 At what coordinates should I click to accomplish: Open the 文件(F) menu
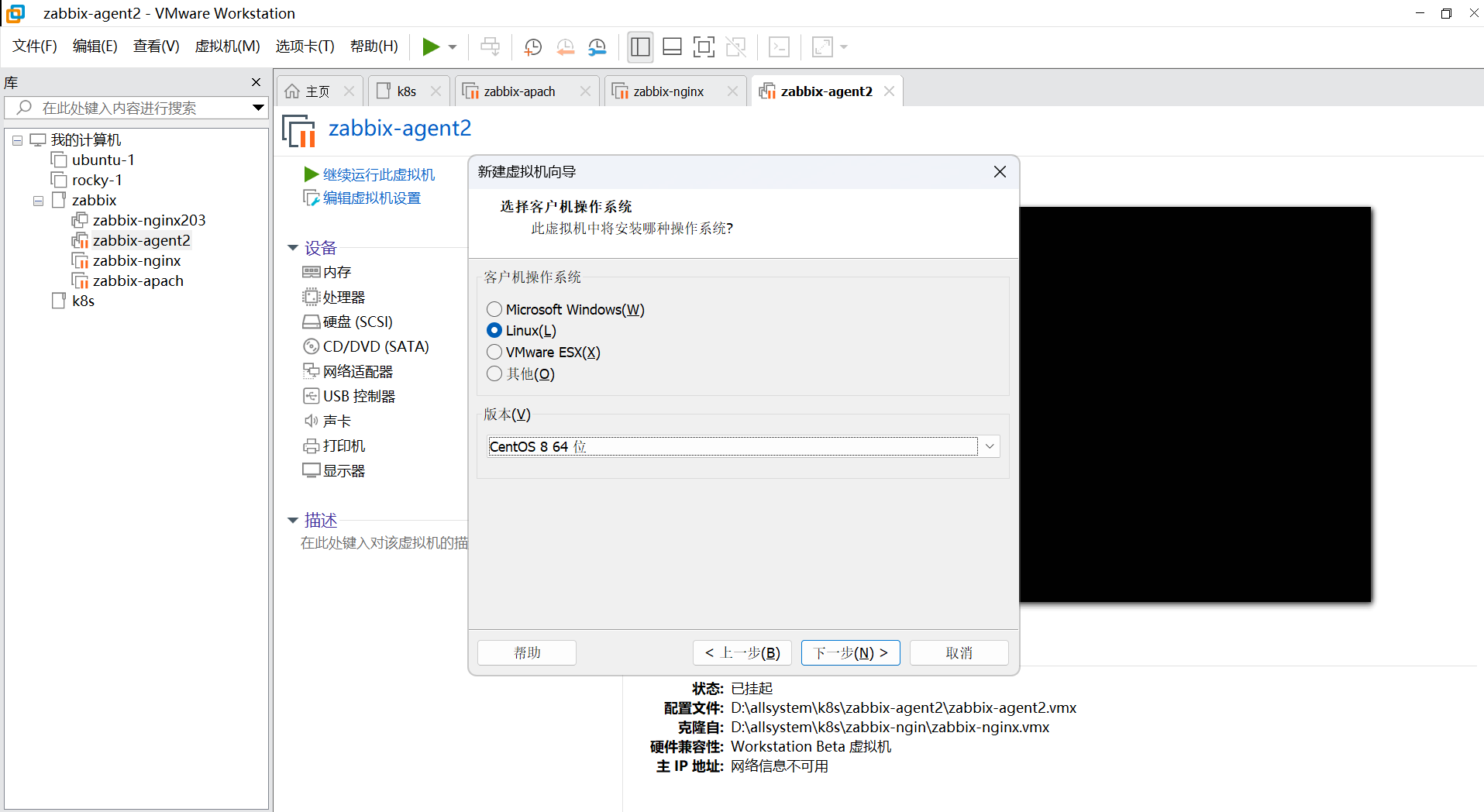pyautogui.click(x=35, y=46)
